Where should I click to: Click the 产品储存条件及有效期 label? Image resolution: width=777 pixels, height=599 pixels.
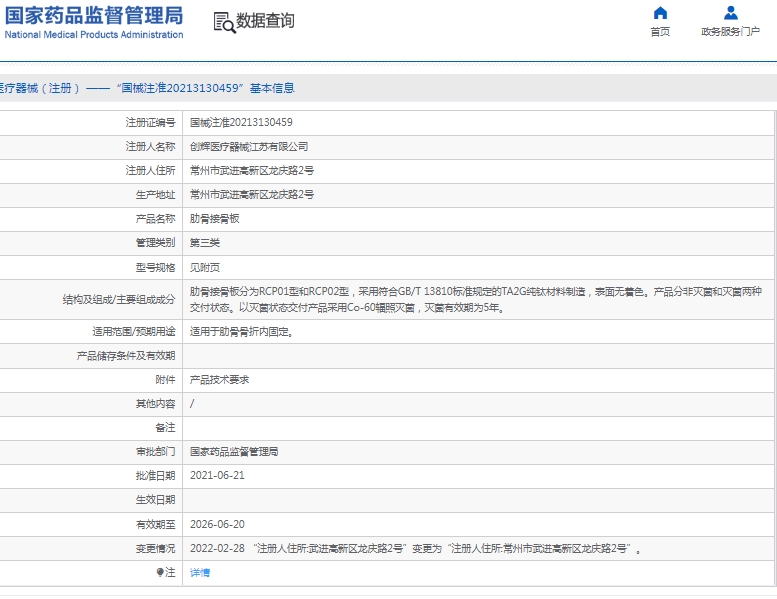tap(126, 356)
